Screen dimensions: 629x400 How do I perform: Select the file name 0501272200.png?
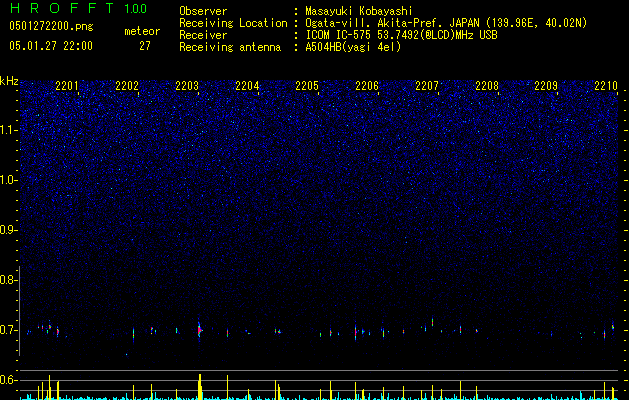pos(51,27)
